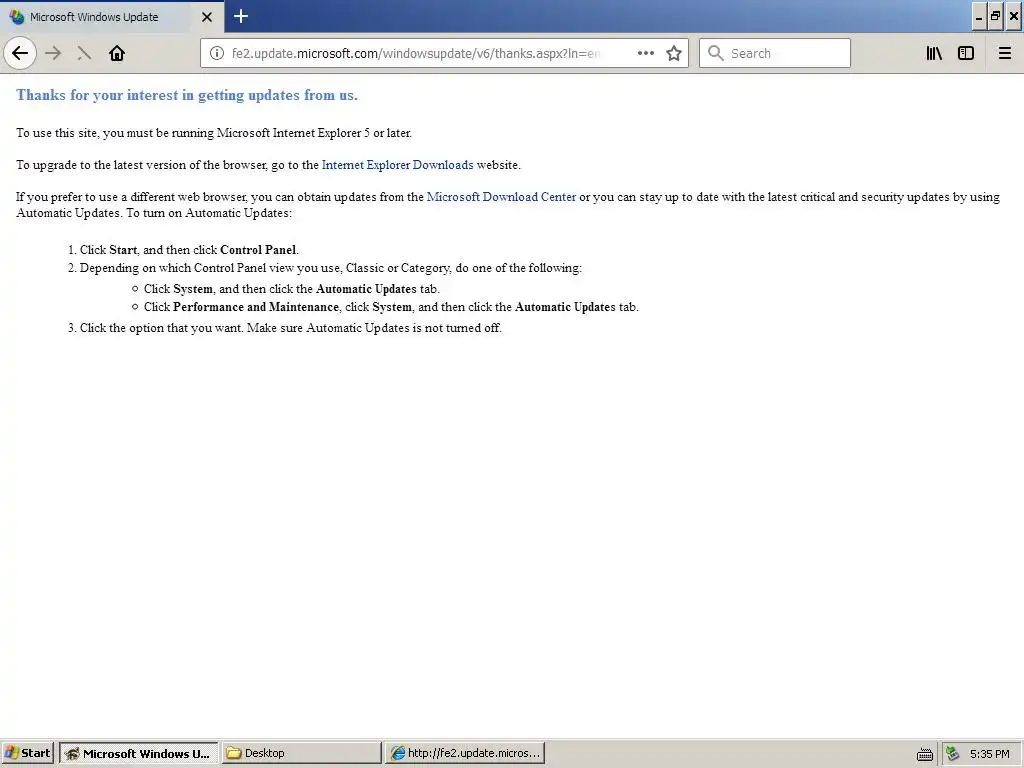Click the 'Performance and Maintenance' bold text
Viewport: 1024px width, 768px height.
255,307
